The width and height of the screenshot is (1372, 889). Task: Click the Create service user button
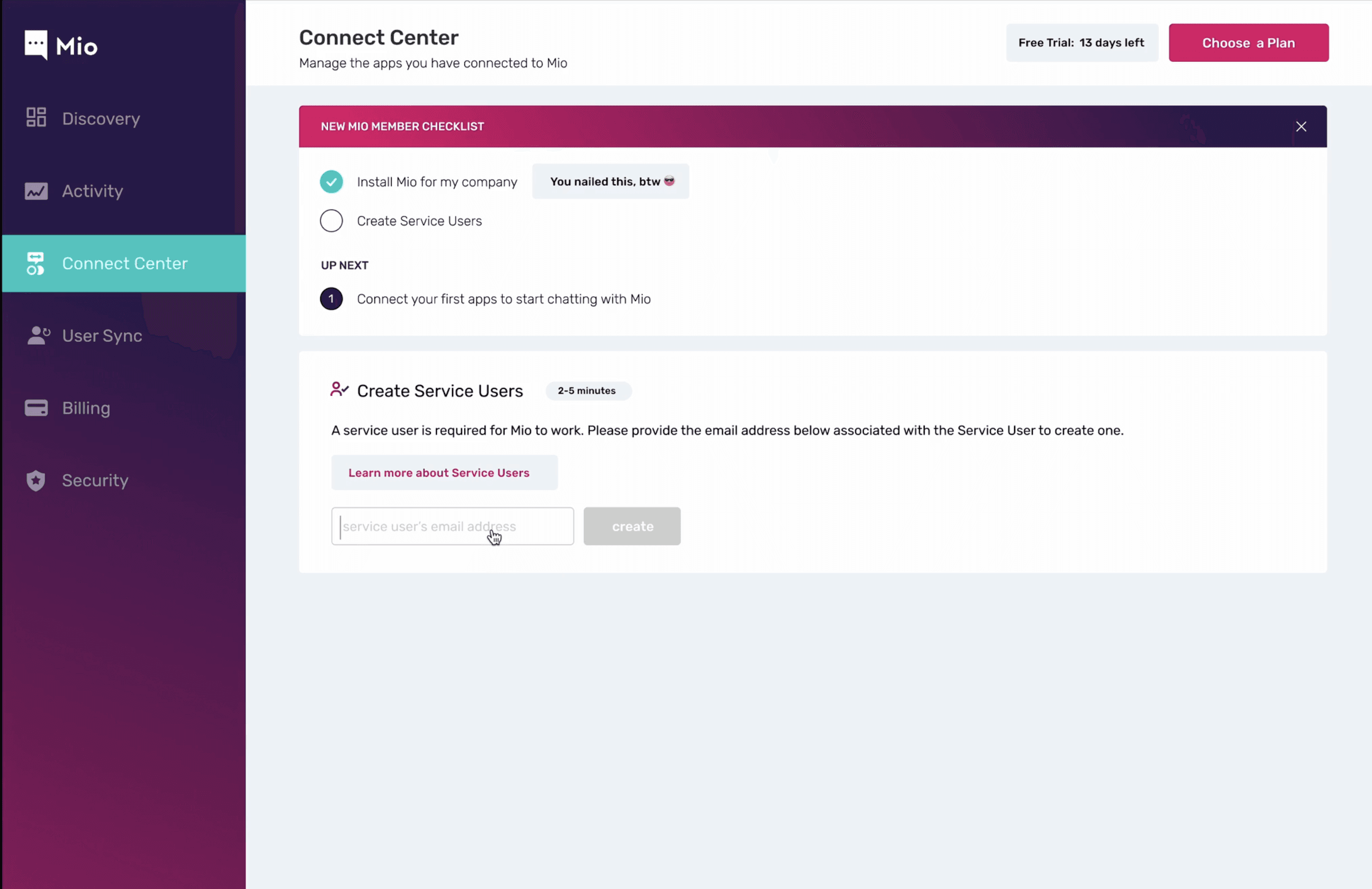[632, 526]
